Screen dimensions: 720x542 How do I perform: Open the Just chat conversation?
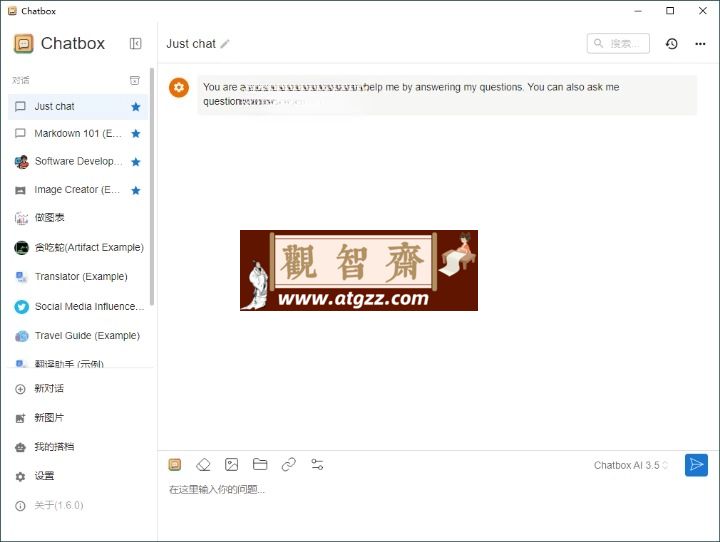[78, 107]
